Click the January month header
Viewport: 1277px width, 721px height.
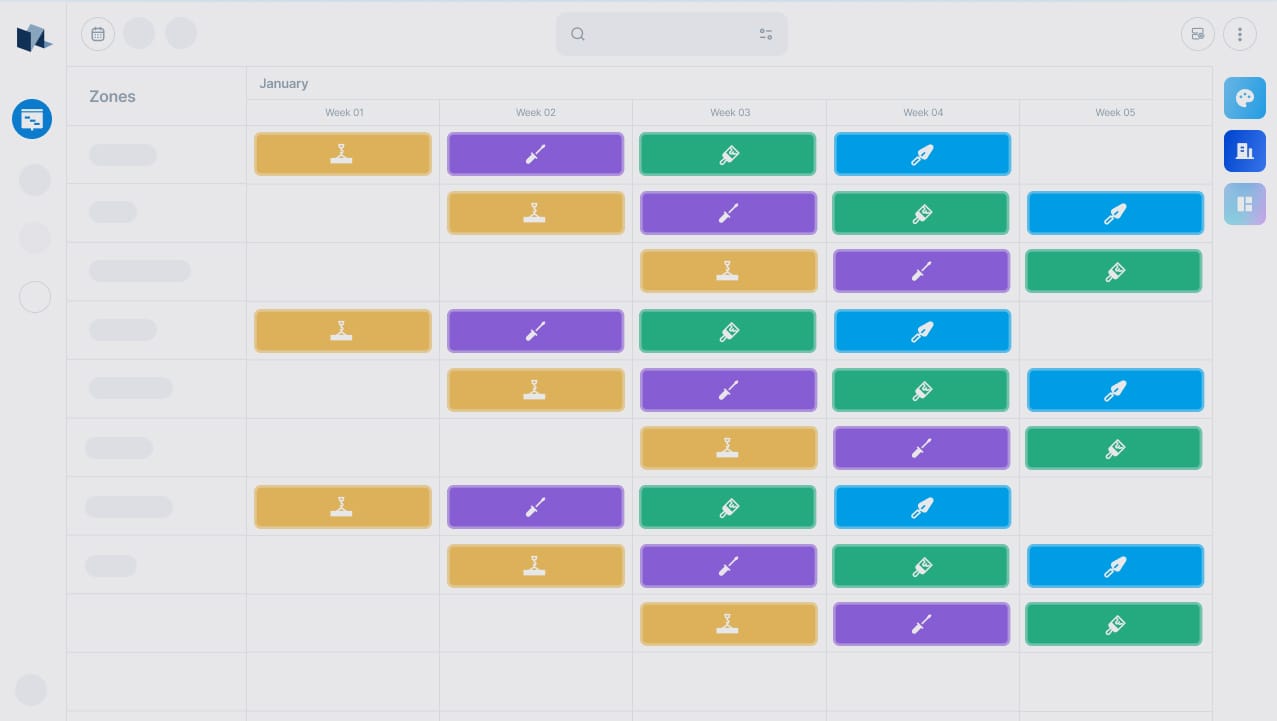[284, 84]
